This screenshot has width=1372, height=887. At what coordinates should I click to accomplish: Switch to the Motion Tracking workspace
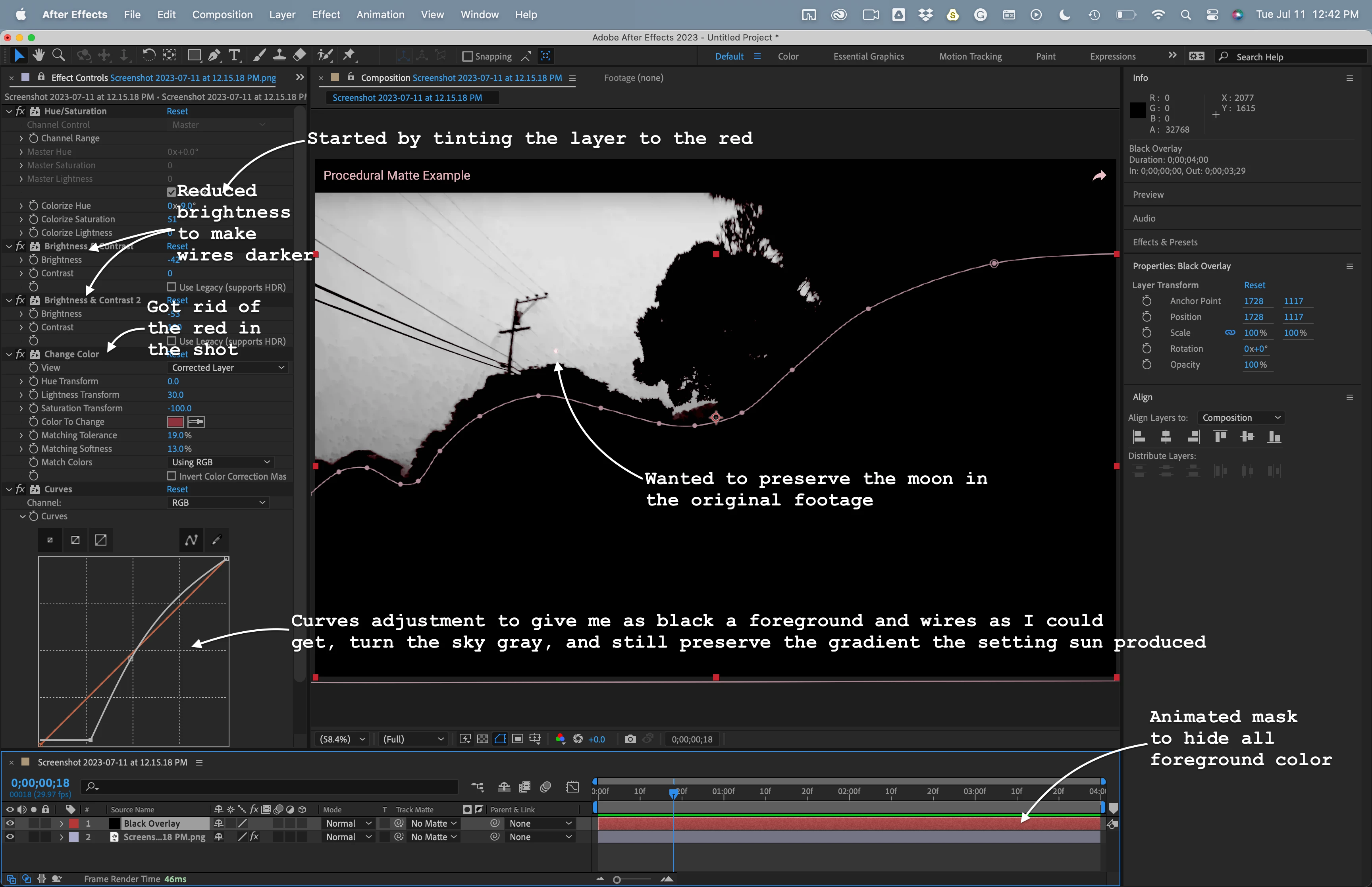[x=970, y=56]
